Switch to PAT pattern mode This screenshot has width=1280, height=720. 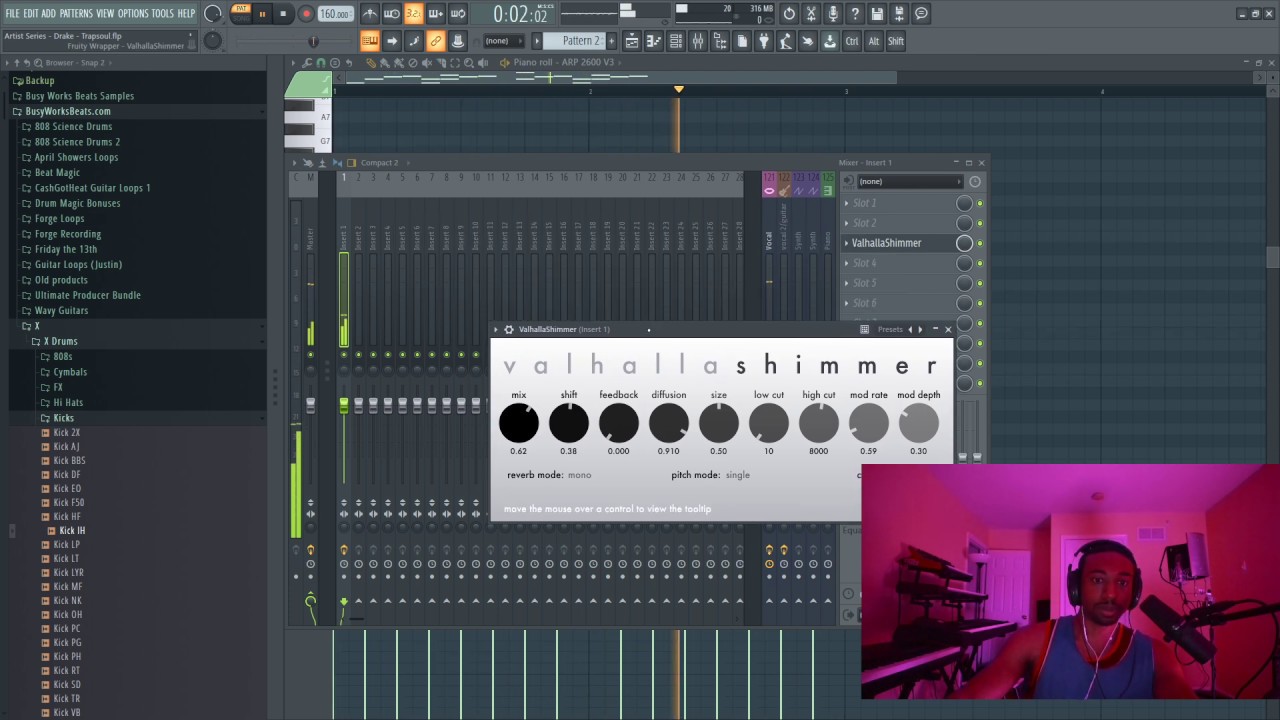[x=241, y=9]
